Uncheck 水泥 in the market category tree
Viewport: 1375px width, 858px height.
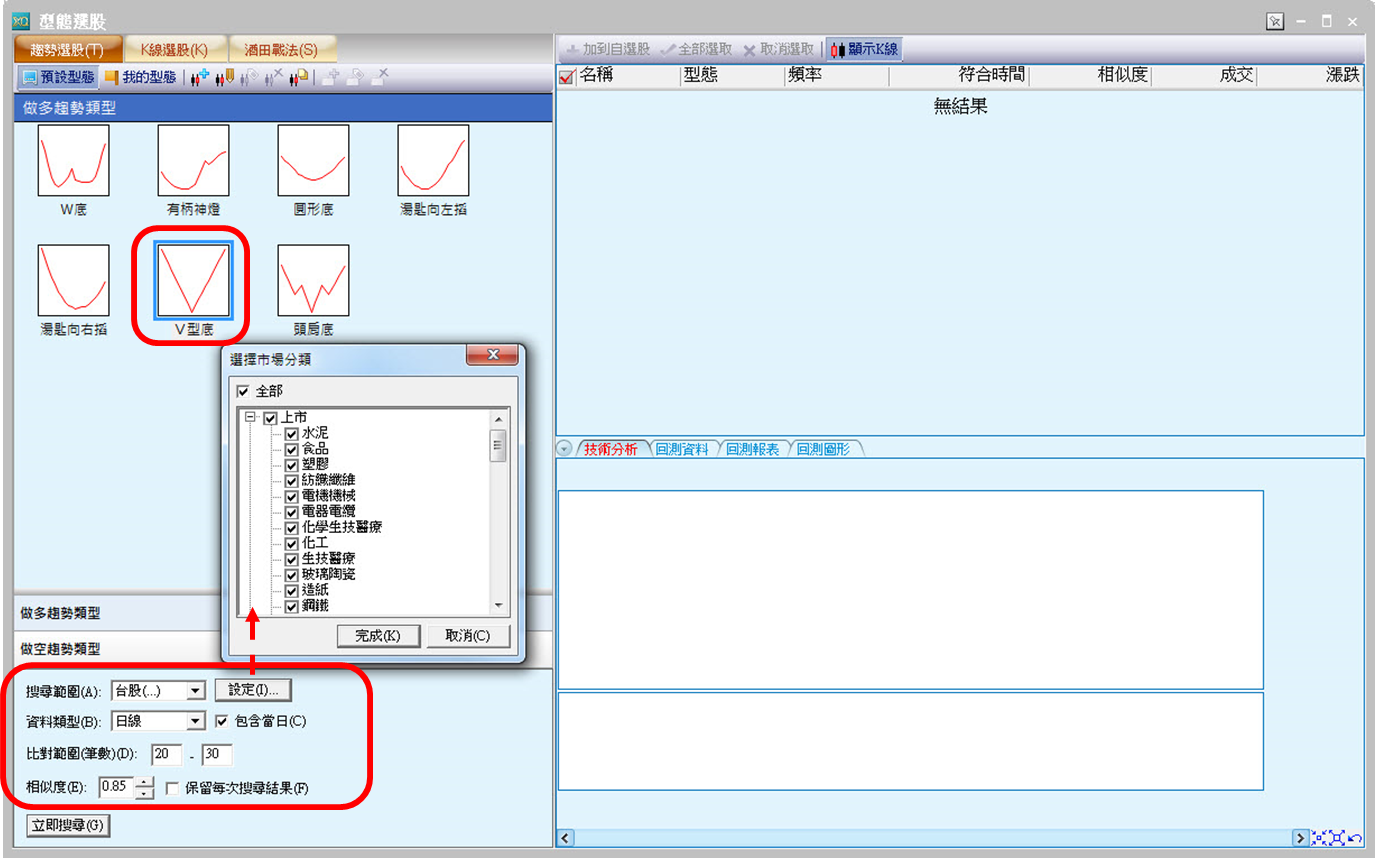coord(291,434)
